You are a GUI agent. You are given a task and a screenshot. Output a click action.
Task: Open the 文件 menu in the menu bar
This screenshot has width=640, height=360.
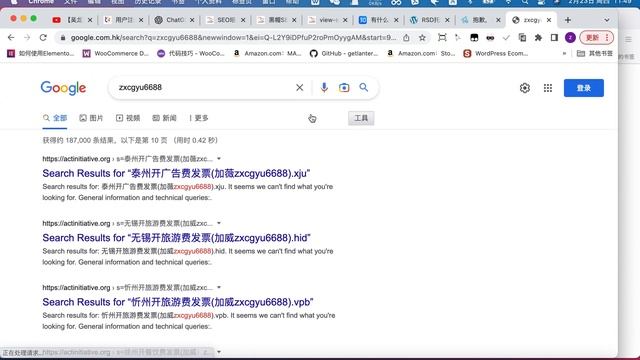[x=70, y=2]
